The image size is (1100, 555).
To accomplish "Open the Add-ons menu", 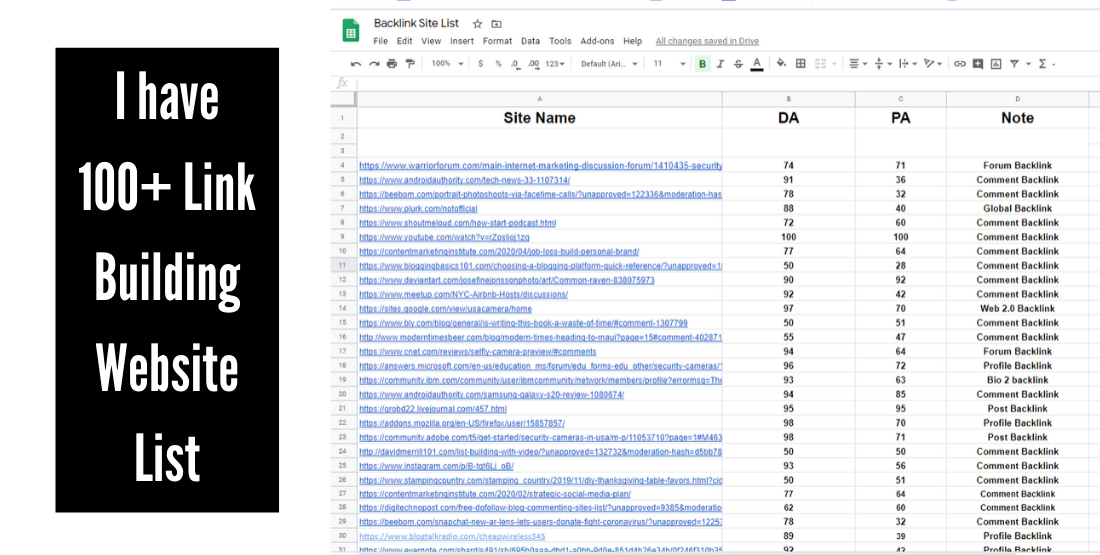I will point(597,41).
